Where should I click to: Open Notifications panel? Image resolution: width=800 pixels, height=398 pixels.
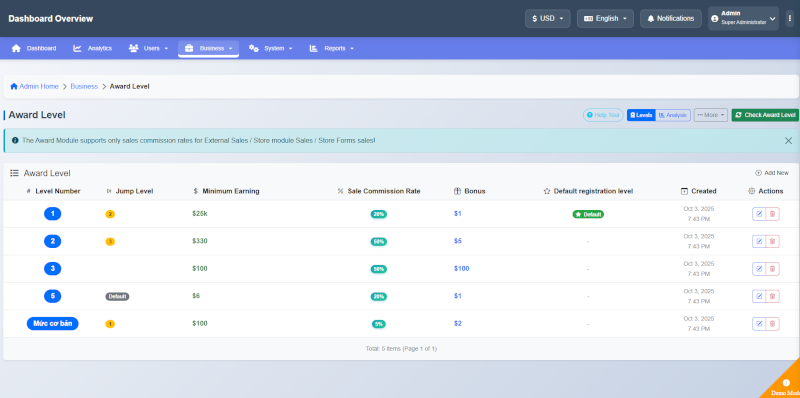[670, 18]
